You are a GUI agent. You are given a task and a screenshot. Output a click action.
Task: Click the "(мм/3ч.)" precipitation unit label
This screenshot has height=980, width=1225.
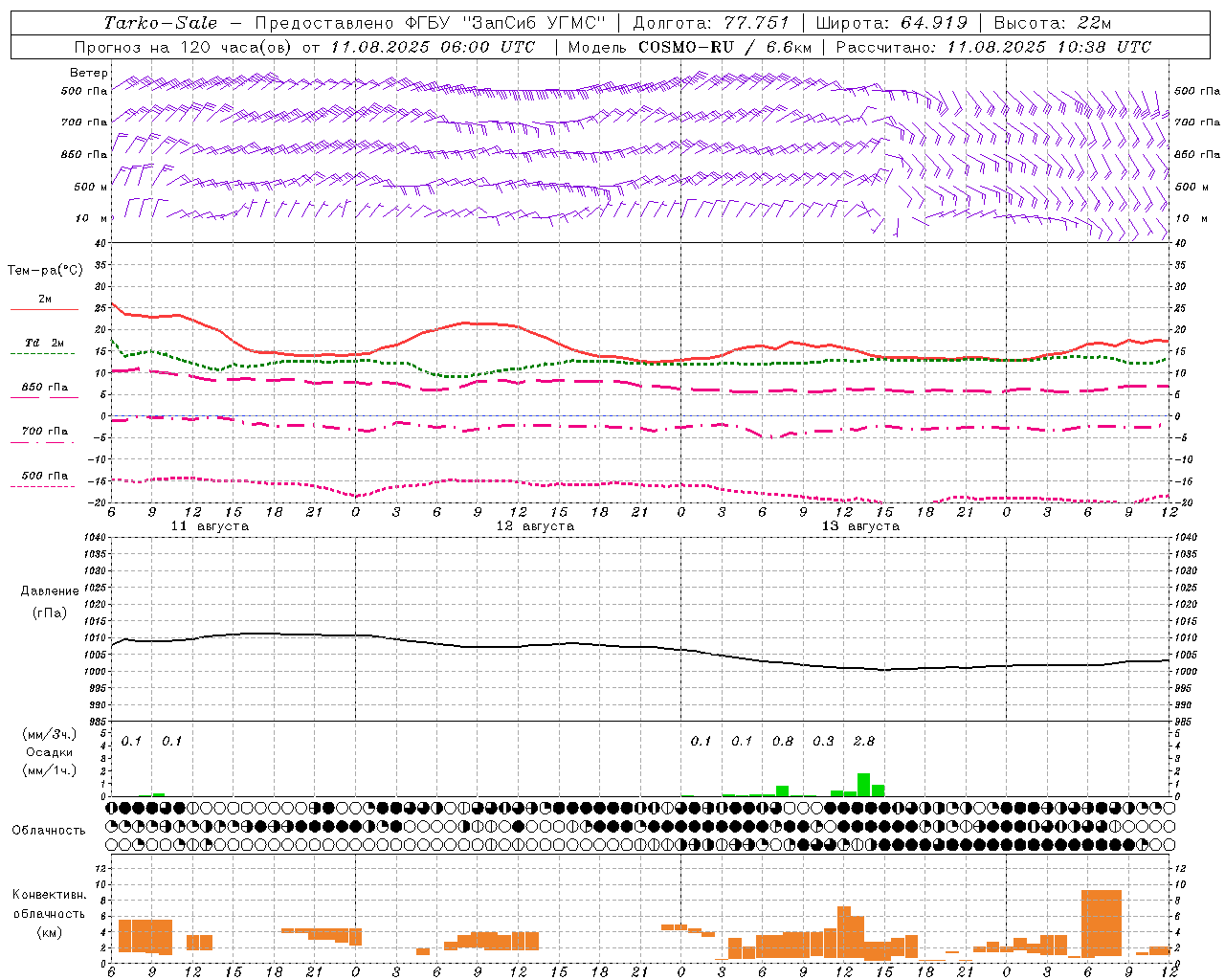49,734
